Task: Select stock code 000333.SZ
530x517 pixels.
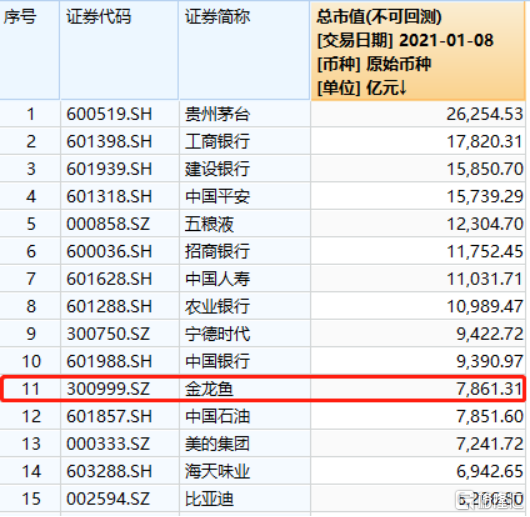Action: click(x=109, y=444)
